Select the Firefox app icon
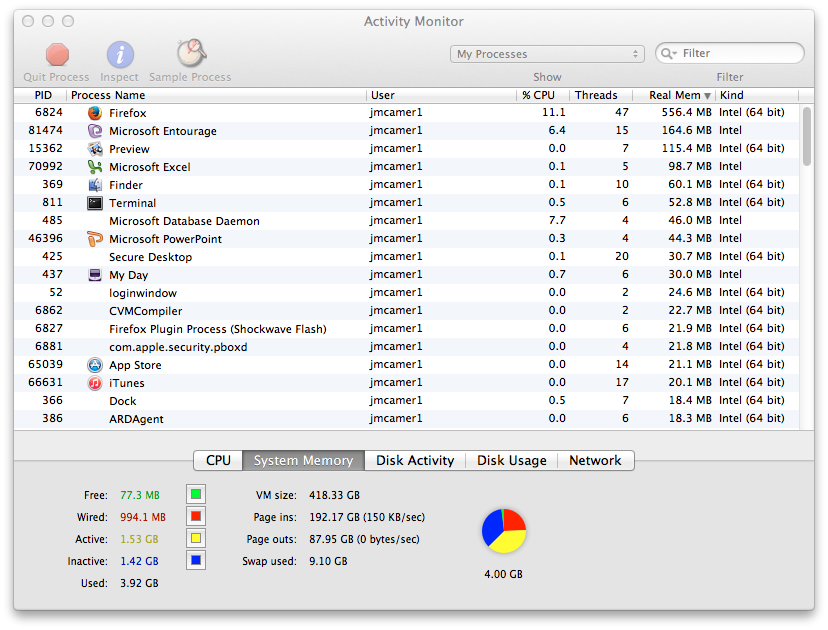Screen dimensions: 828x630 tap(95, 113)
